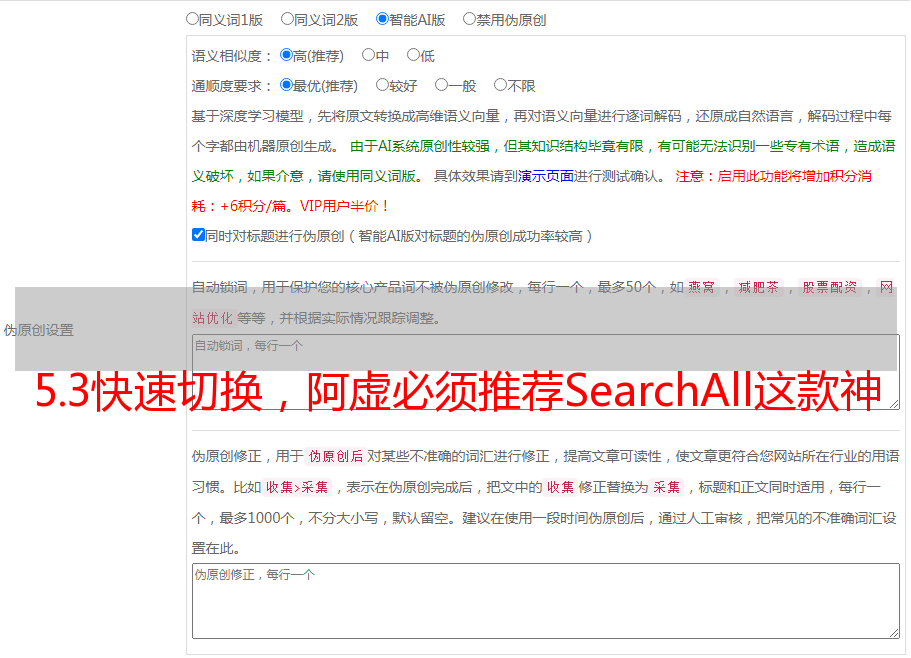Click the 减肥茶 example keyword tag

click(x=758, y=287)
